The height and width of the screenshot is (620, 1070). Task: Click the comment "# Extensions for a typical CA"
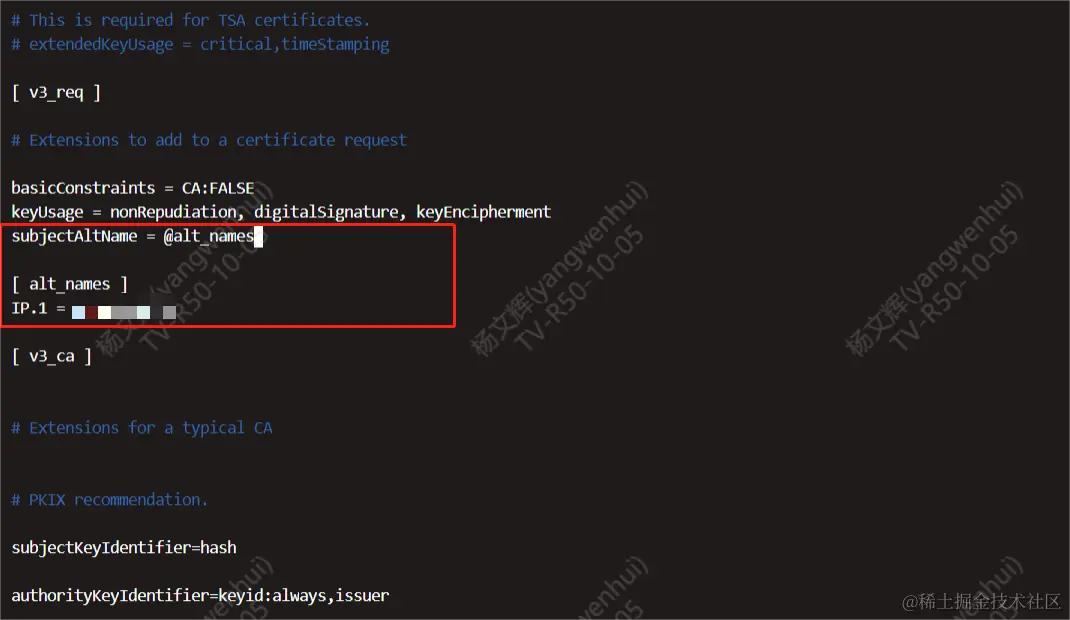[142, 428]
